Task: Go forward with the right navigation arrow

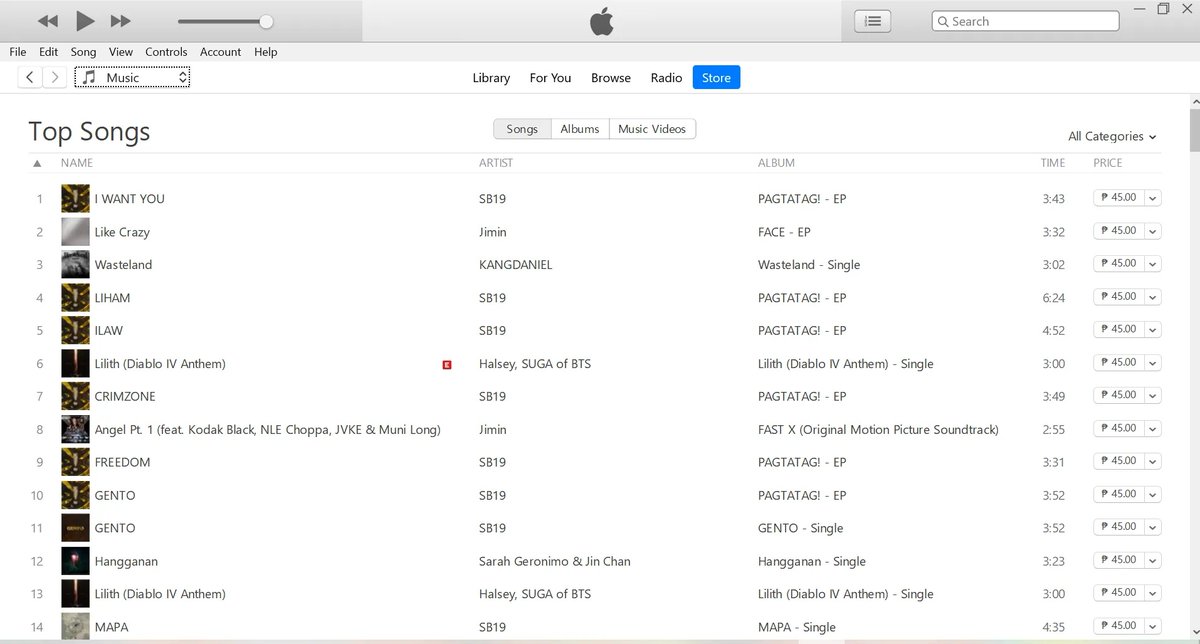Action: pos(55,77)
